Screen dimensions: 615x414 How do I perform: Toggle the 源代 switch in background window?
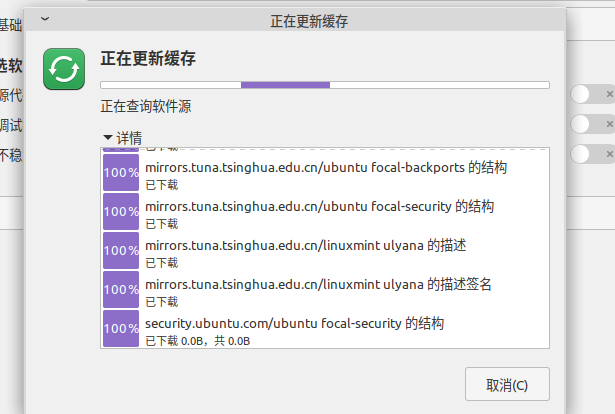click(x=592, y=94)
